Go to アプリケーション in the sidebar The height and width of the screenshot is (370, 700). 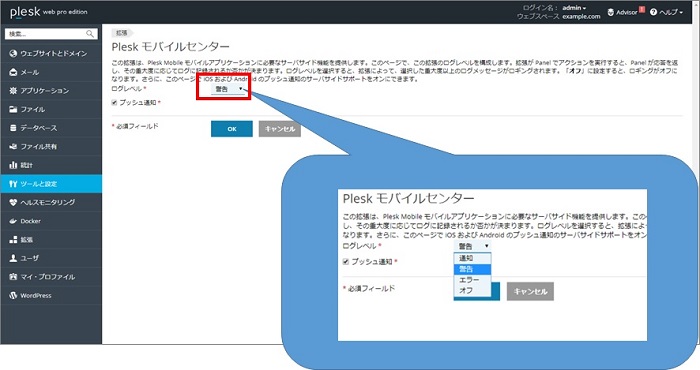pyautogui.click(x=51, y=91)
